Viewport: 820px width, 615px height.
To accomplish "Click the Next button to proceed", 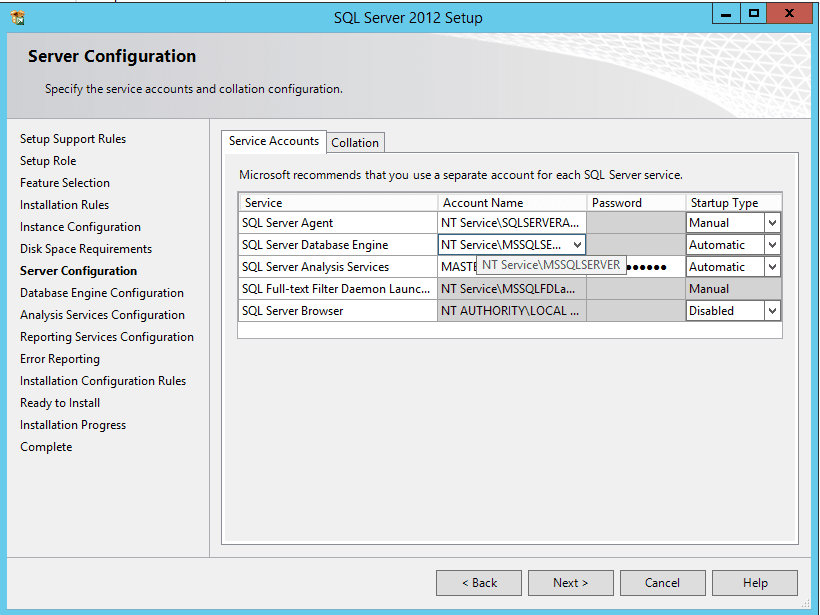I will click(x=570, y=582).
